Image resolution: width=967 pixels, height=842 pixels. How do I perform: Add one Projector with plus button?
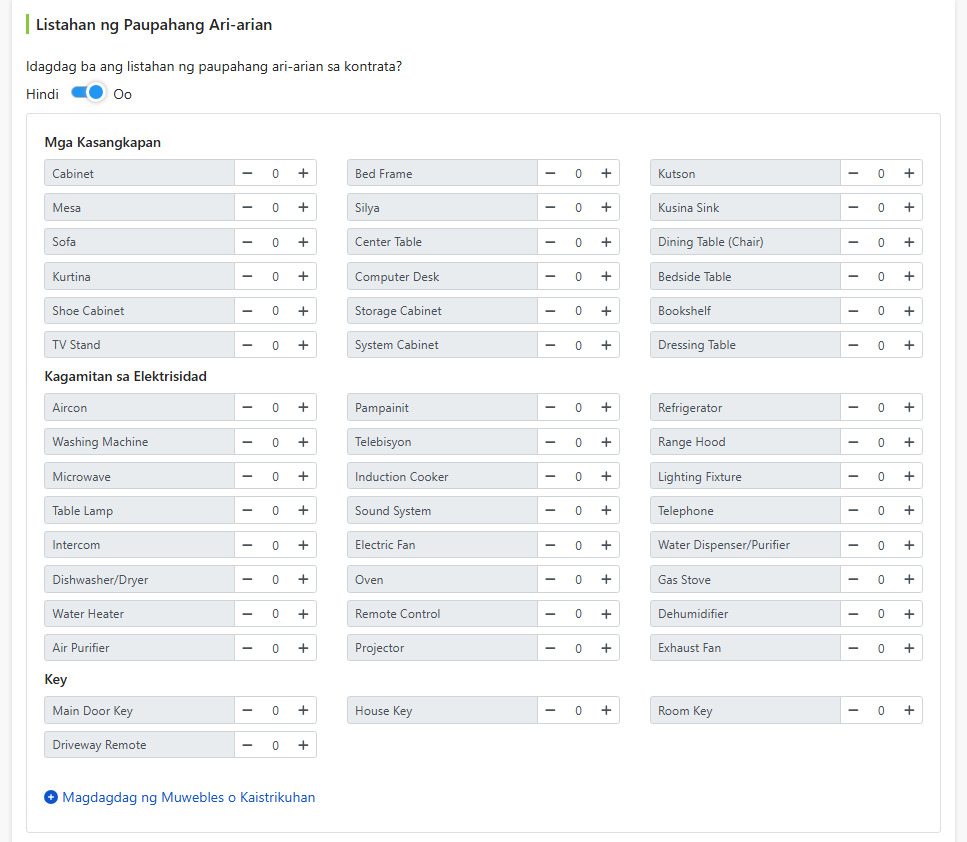coord(606,648)
